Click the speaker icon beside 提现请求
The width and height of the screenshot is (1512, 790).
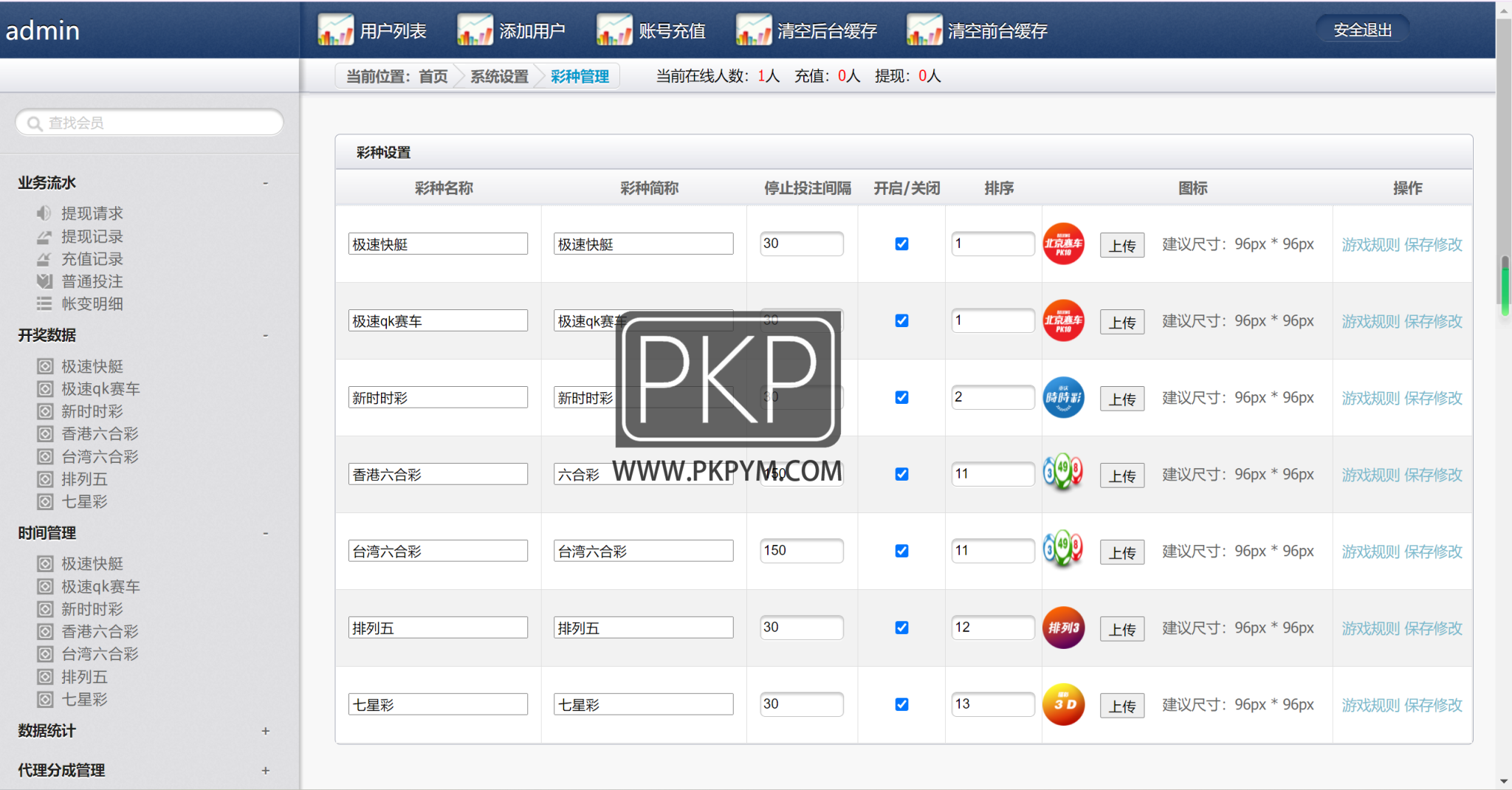(44, 213)
